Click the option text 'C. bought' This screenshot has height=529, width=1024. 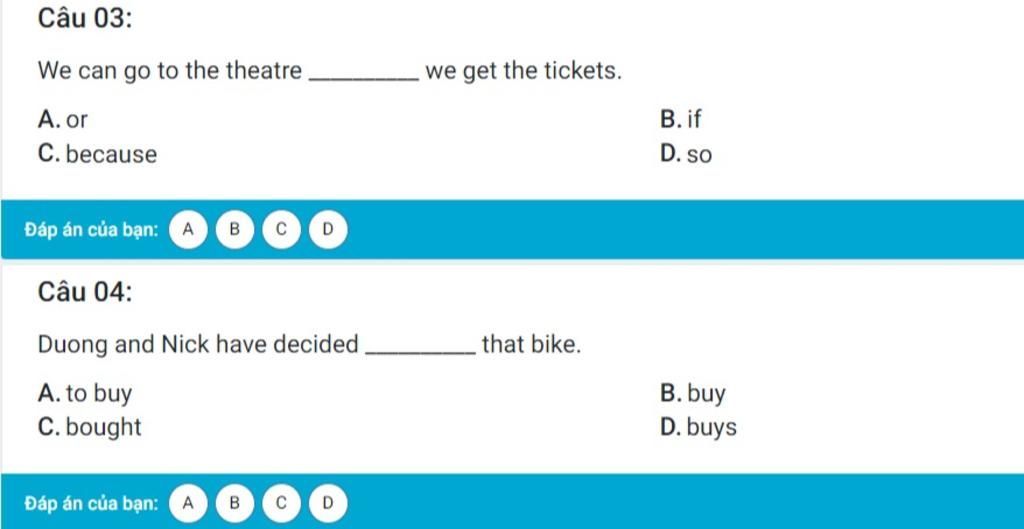(x=89, y=427)
